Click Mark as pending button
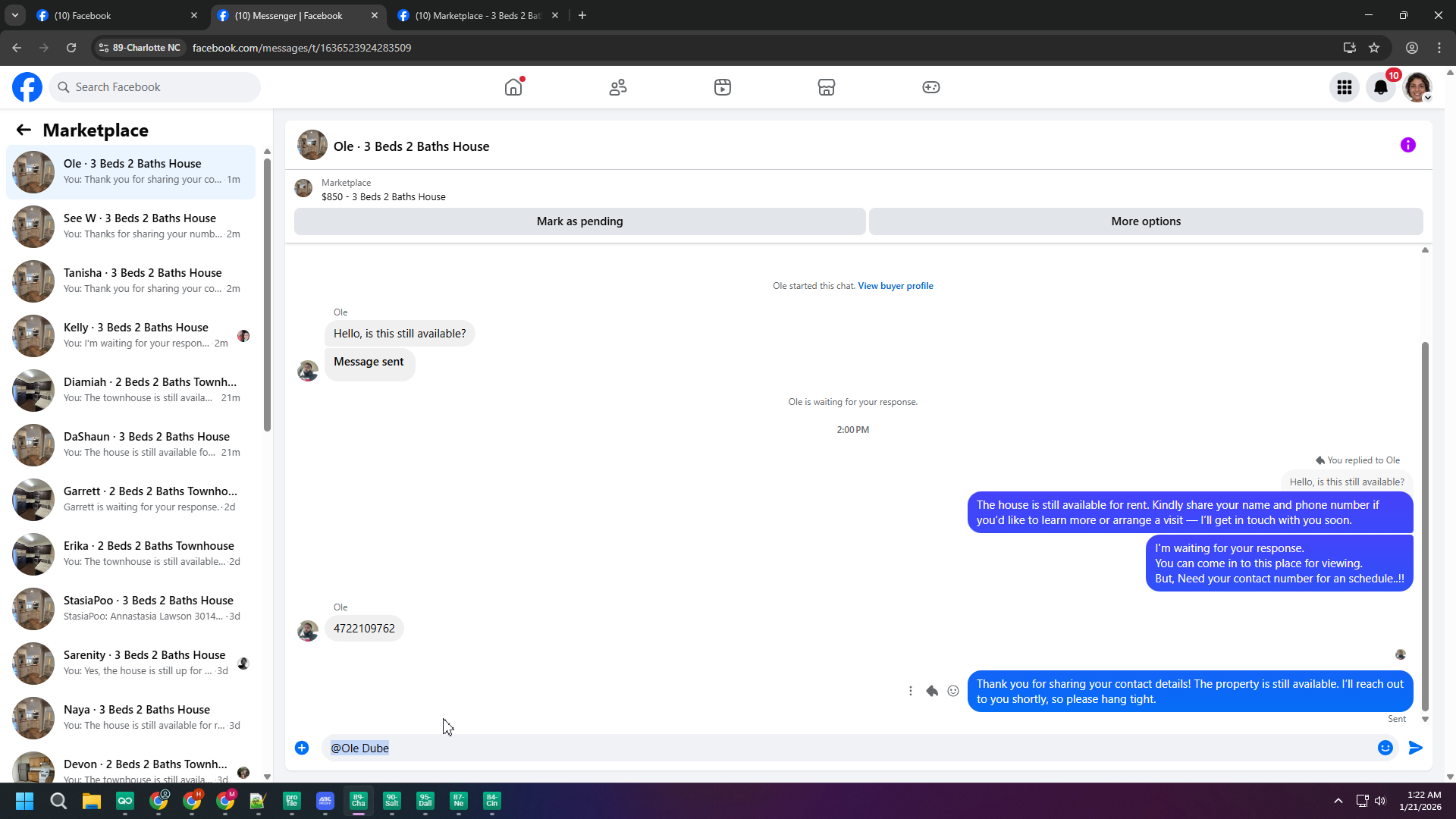The width and height of the screenshot is (1456, 819). pyautogui.click(x=580, y=221)
